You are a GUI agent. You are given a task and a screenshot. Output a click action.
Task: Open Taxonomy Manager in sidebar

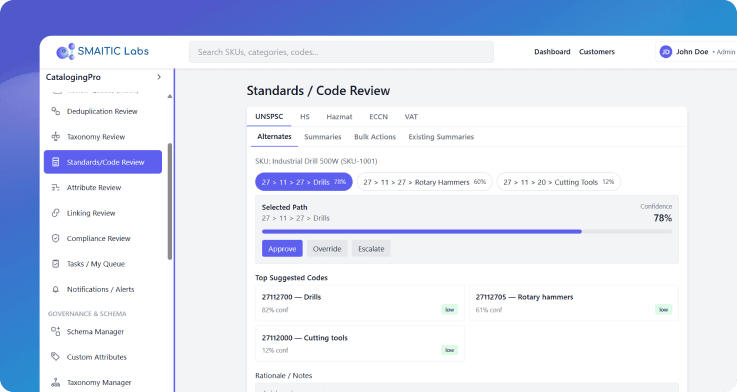point(102,382)
